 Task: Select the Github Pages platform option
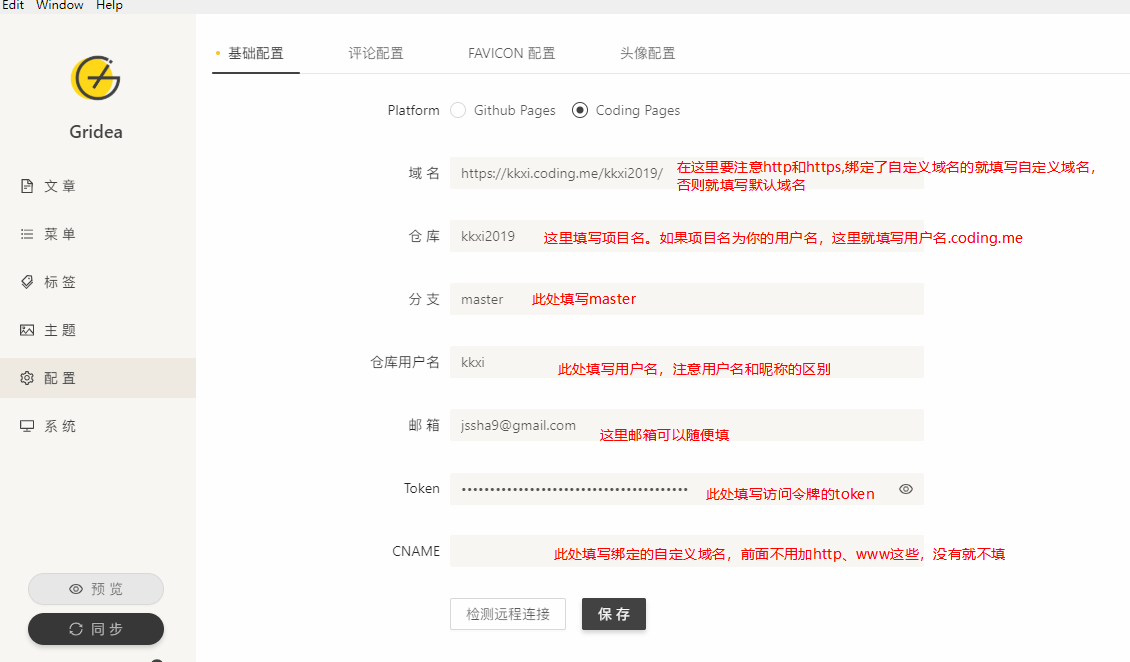[x=503, y=110]
